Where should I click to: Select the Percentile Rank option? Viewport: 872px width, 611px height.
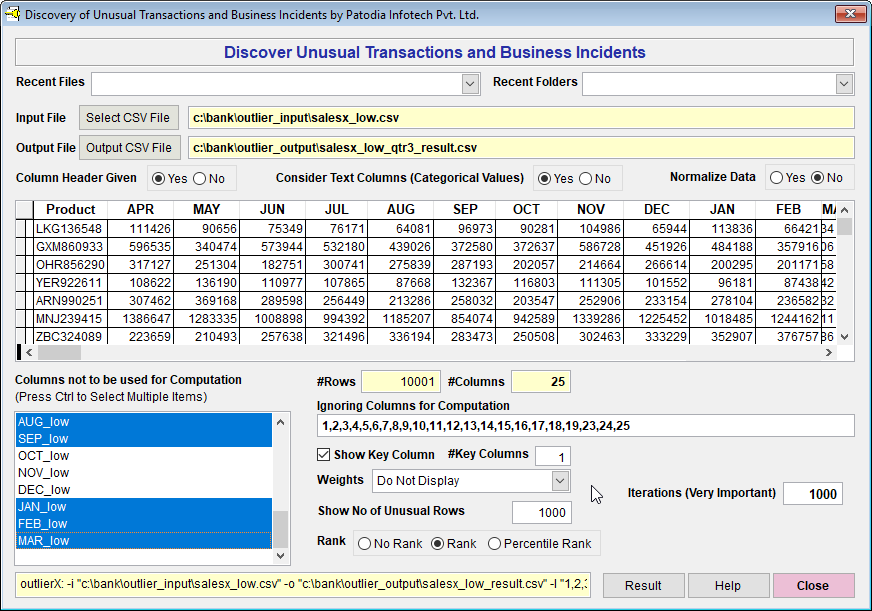click(x=495, y=544)
